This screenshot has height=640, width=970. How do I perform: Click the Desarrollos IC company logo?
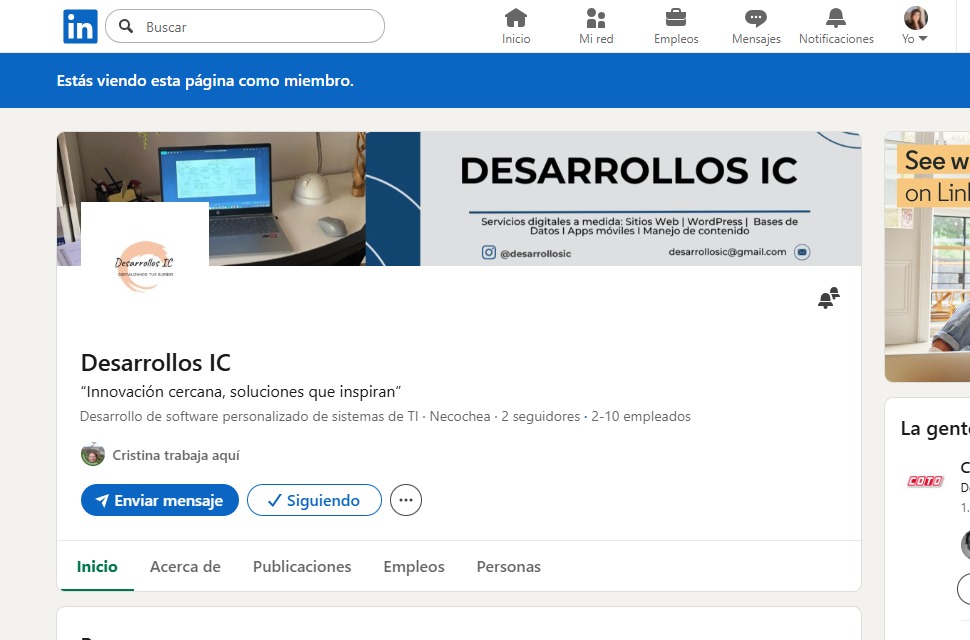coord(145,266)
